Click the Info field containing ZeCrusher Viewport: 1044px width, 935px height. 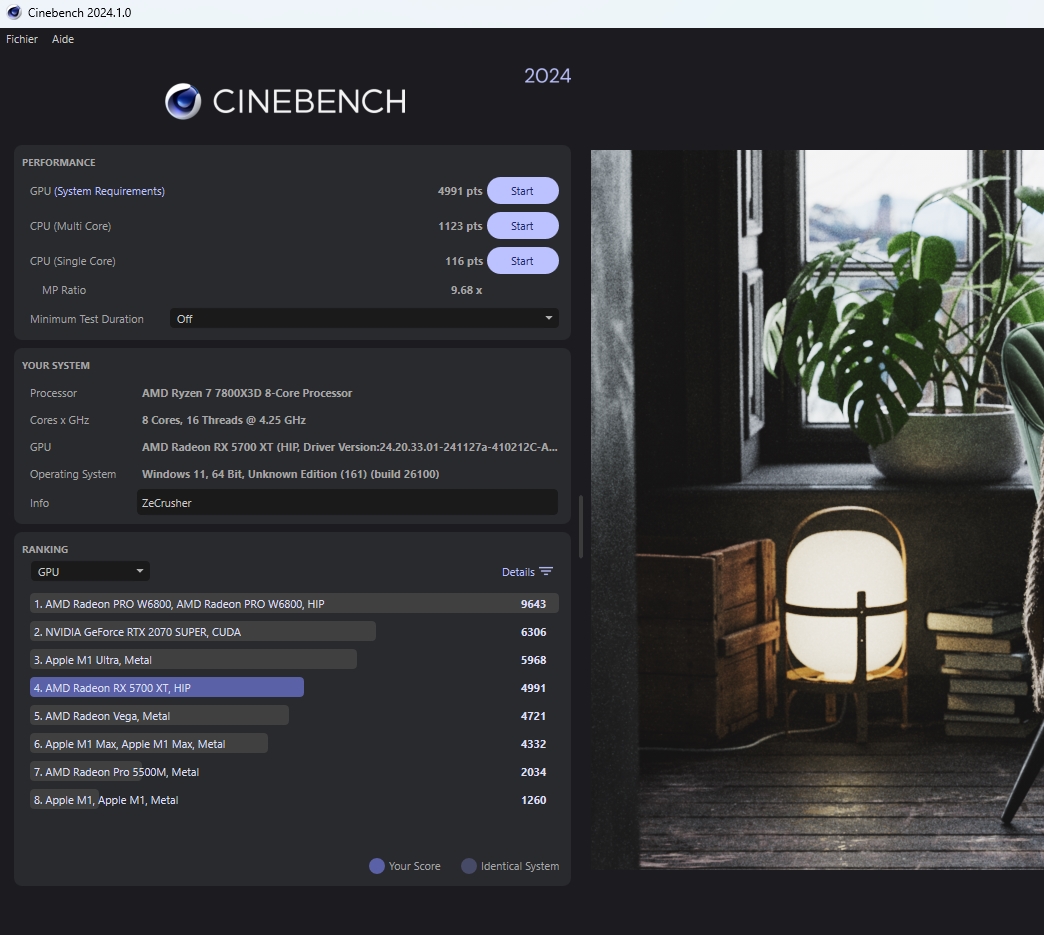point(347,503)
